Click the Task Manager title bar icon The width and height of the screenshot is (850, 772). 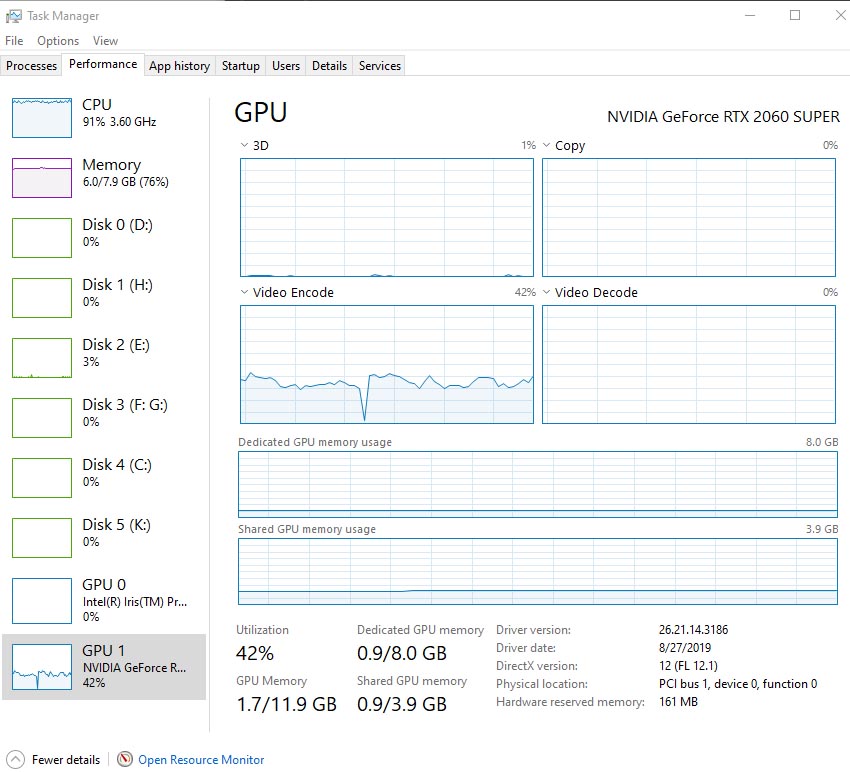(14, 16)
